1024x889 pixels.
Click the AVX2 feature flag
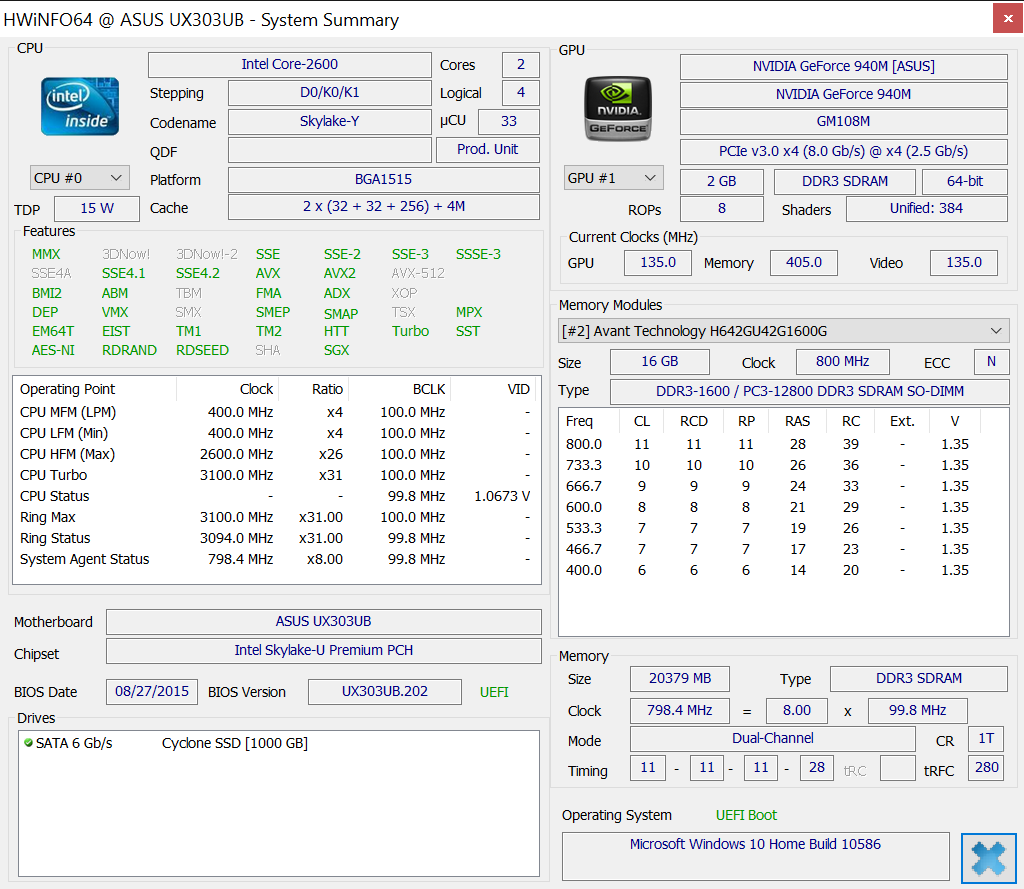pos(340,273)
